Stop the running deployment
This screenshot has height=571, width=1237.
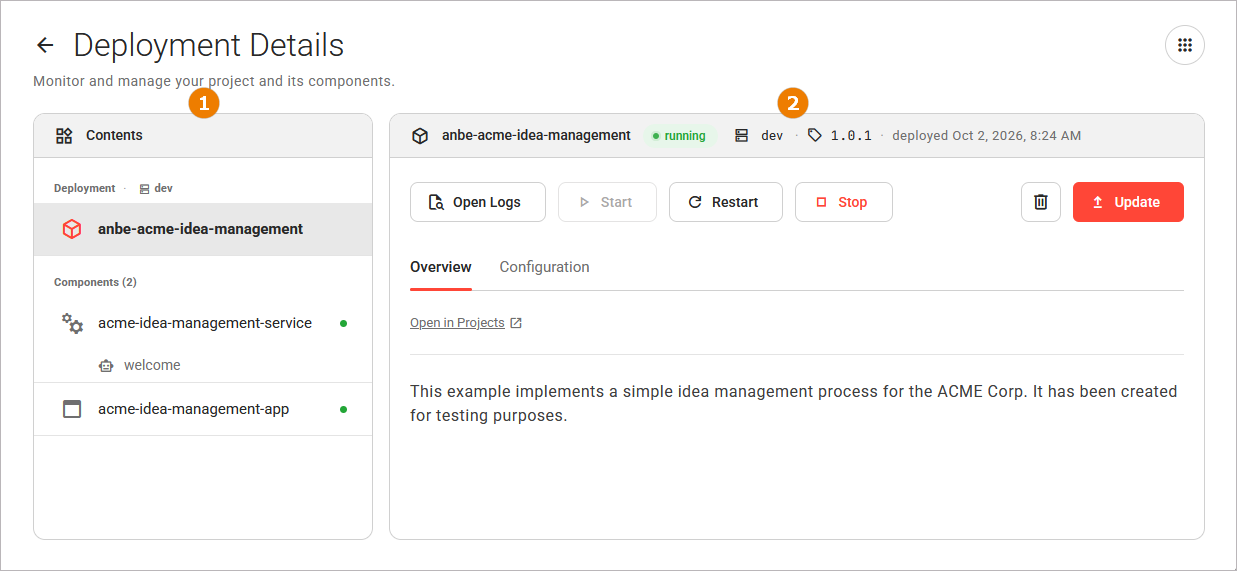(x=843, y=202)
